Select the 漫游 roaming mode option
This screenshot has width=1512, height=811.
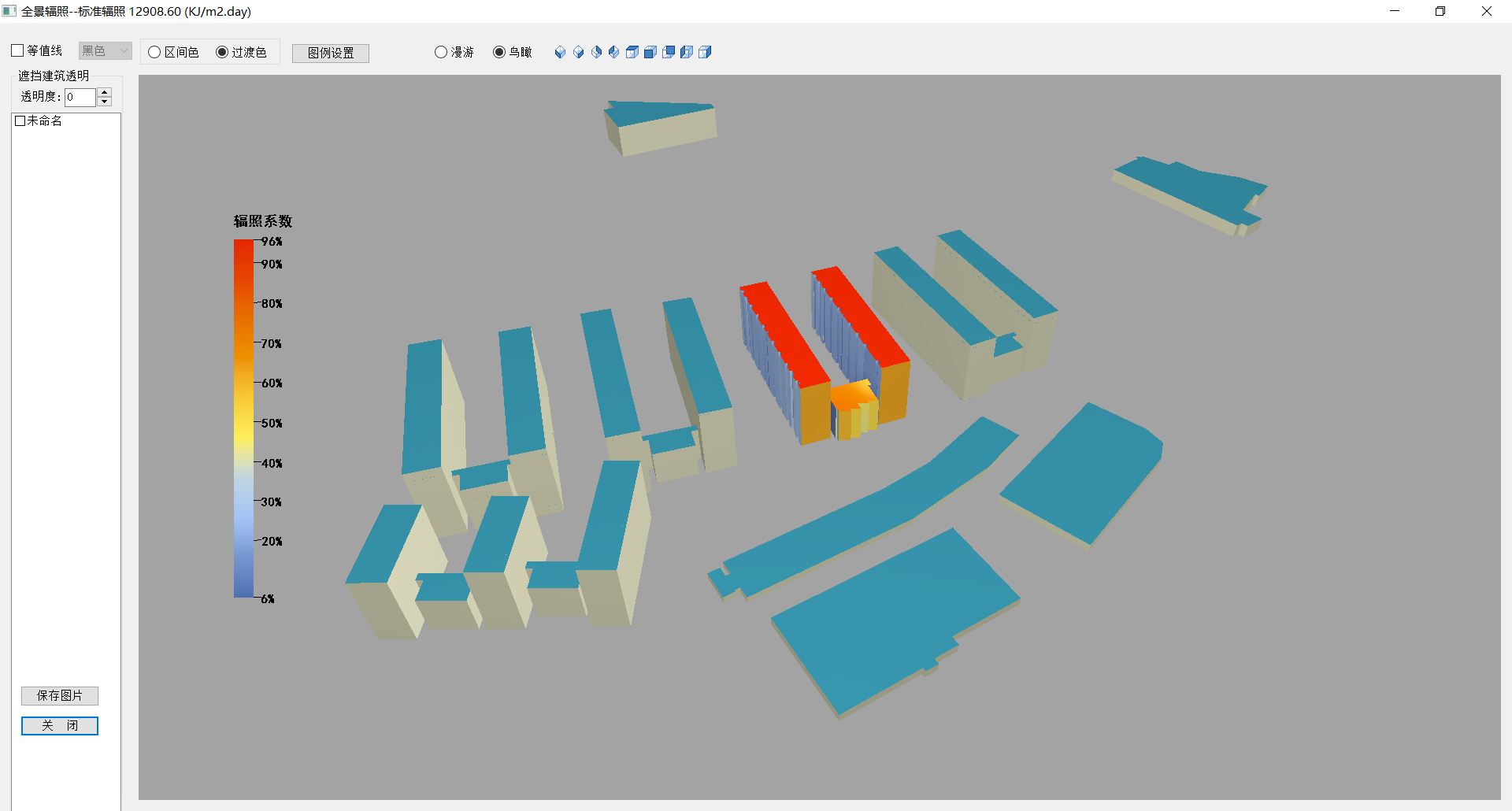click(x=441, y=52)
